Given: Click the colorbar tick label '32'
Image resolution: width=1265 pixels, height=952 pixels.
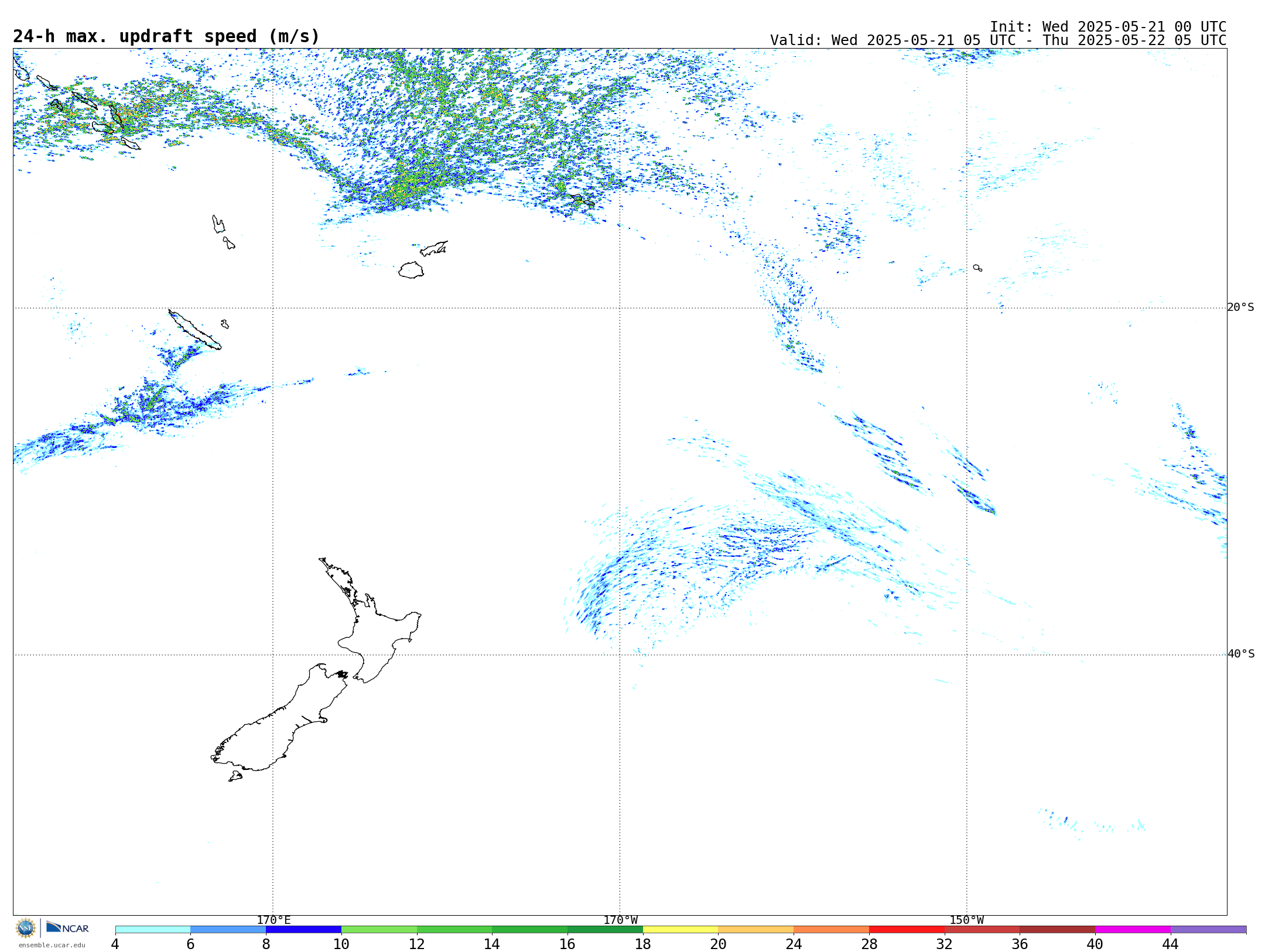Looking at the screenshot, I should [x=944, y=944].
